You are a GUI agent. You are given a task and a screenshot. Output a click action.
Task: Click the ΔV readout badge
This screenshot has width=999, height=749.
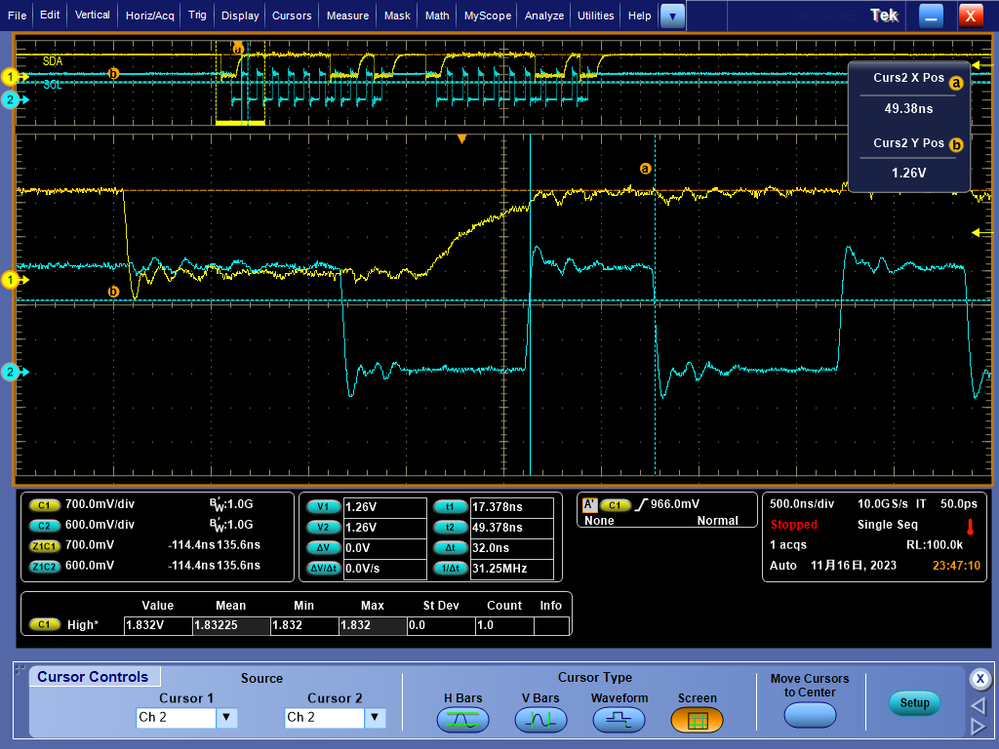pyautogui.click(x=323, y=548)
